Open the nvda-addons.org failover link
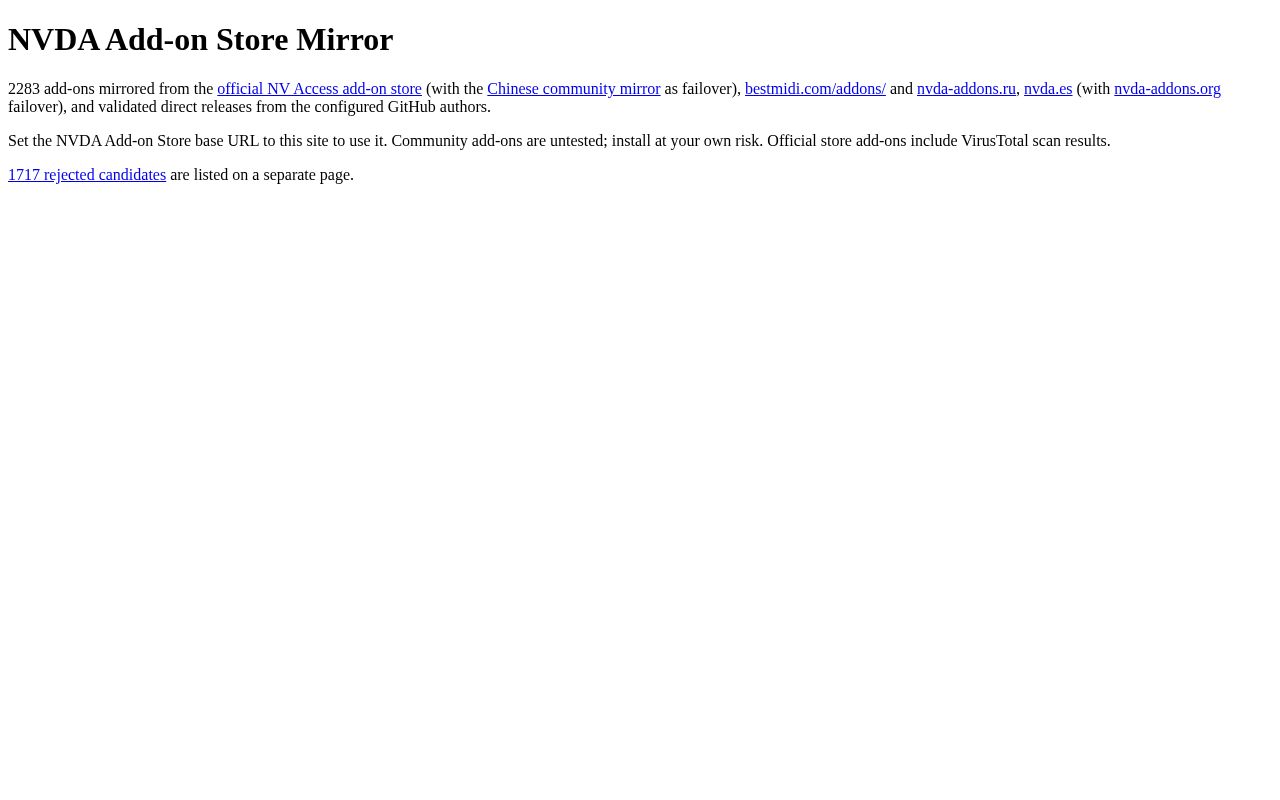 pyautogui.click(x=1167, y=89)
